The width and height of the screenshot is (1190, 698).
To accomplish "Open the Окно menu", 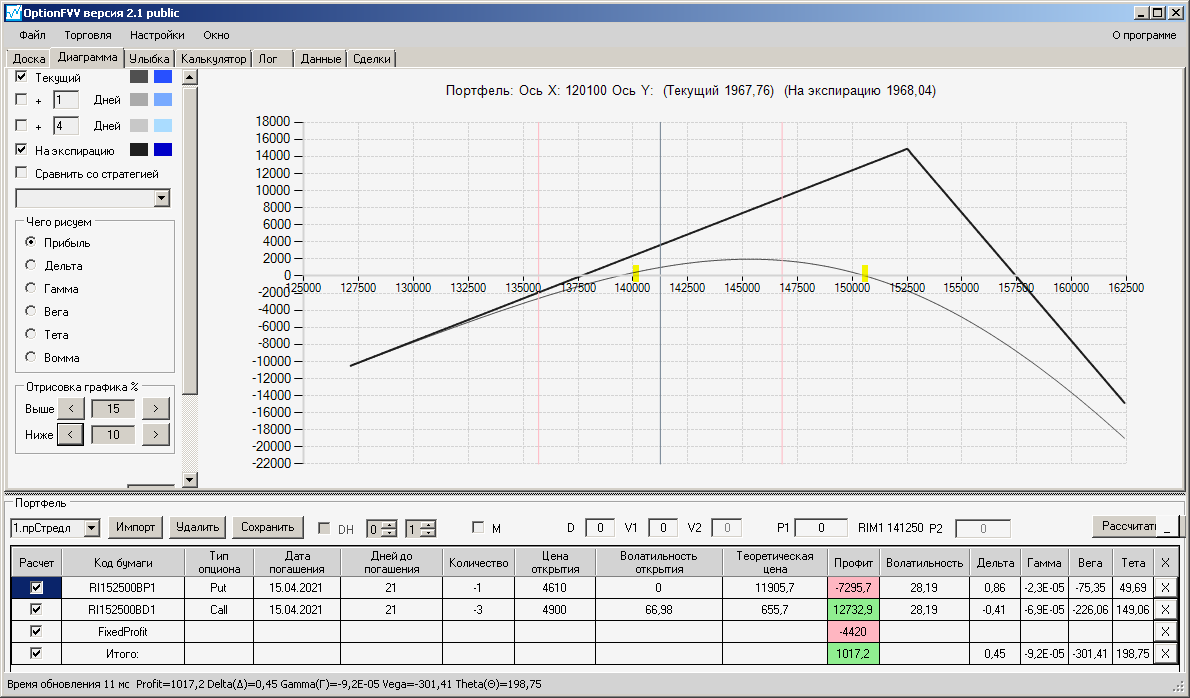I will [x=216, y=35].
